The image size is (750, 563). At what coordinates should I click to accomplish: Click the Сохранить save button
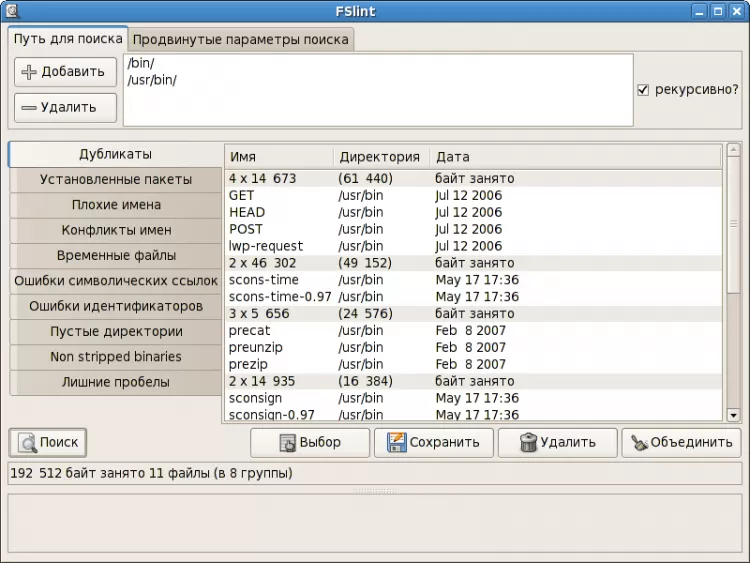coord(434,442)
